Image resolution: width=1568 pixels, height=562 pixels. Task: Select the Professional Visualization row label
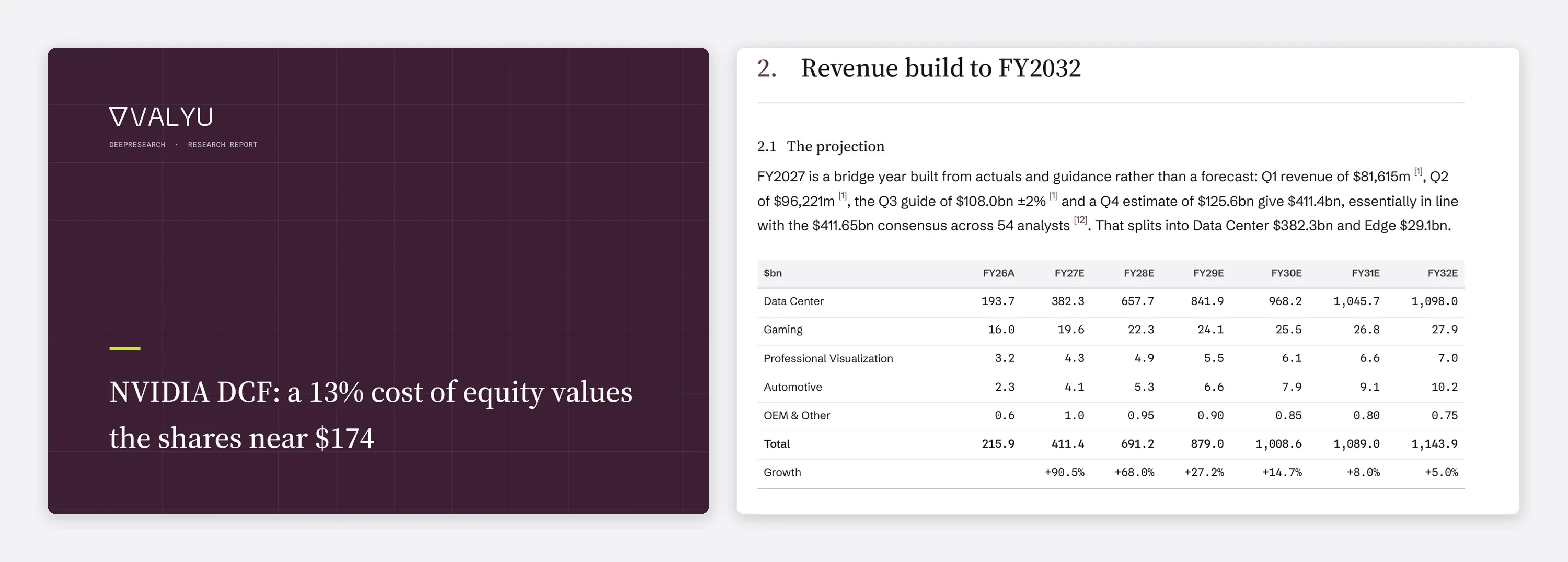click(x=828, y=358)
